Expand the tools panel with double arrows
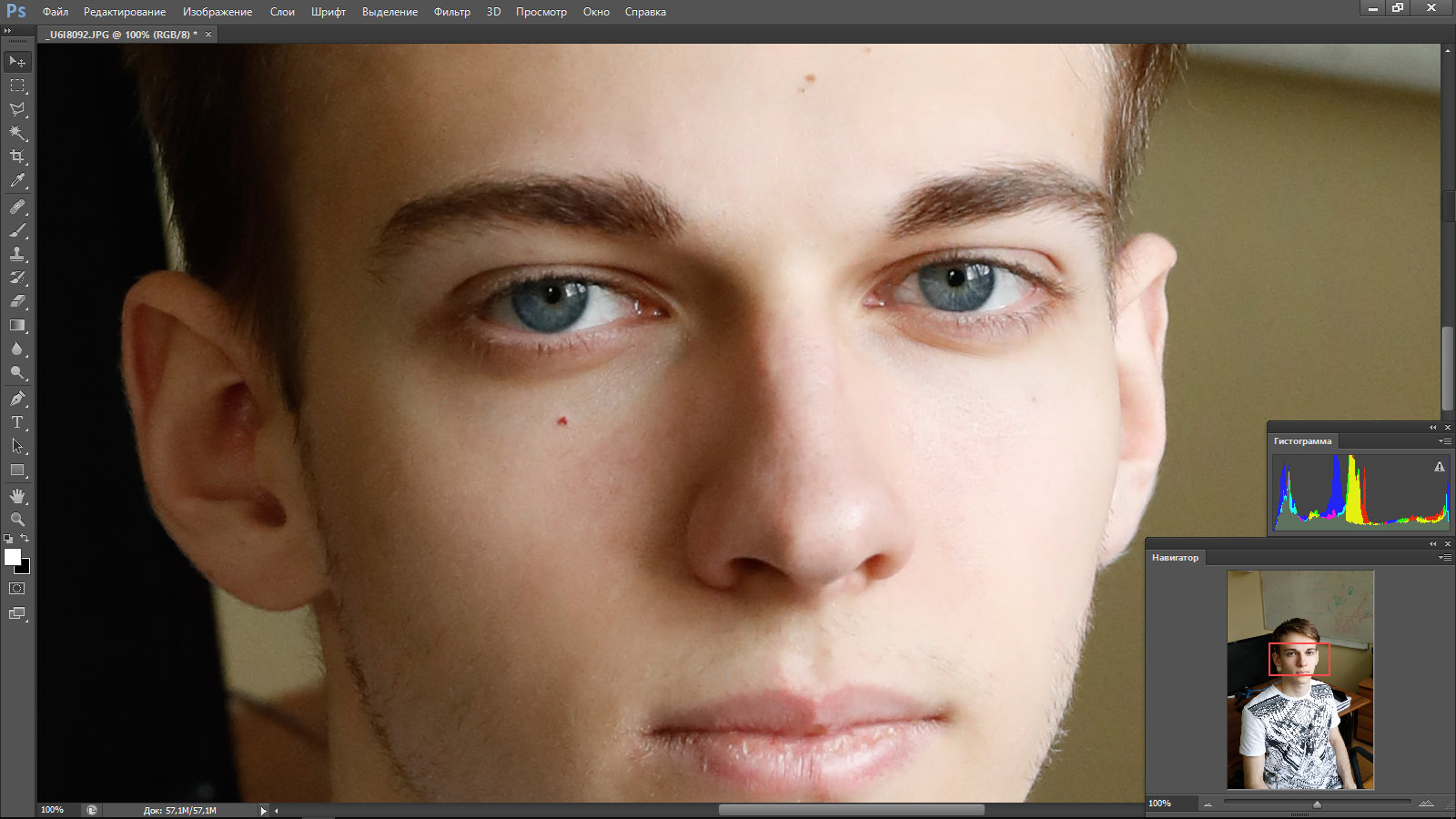 [x=7, y=31]
